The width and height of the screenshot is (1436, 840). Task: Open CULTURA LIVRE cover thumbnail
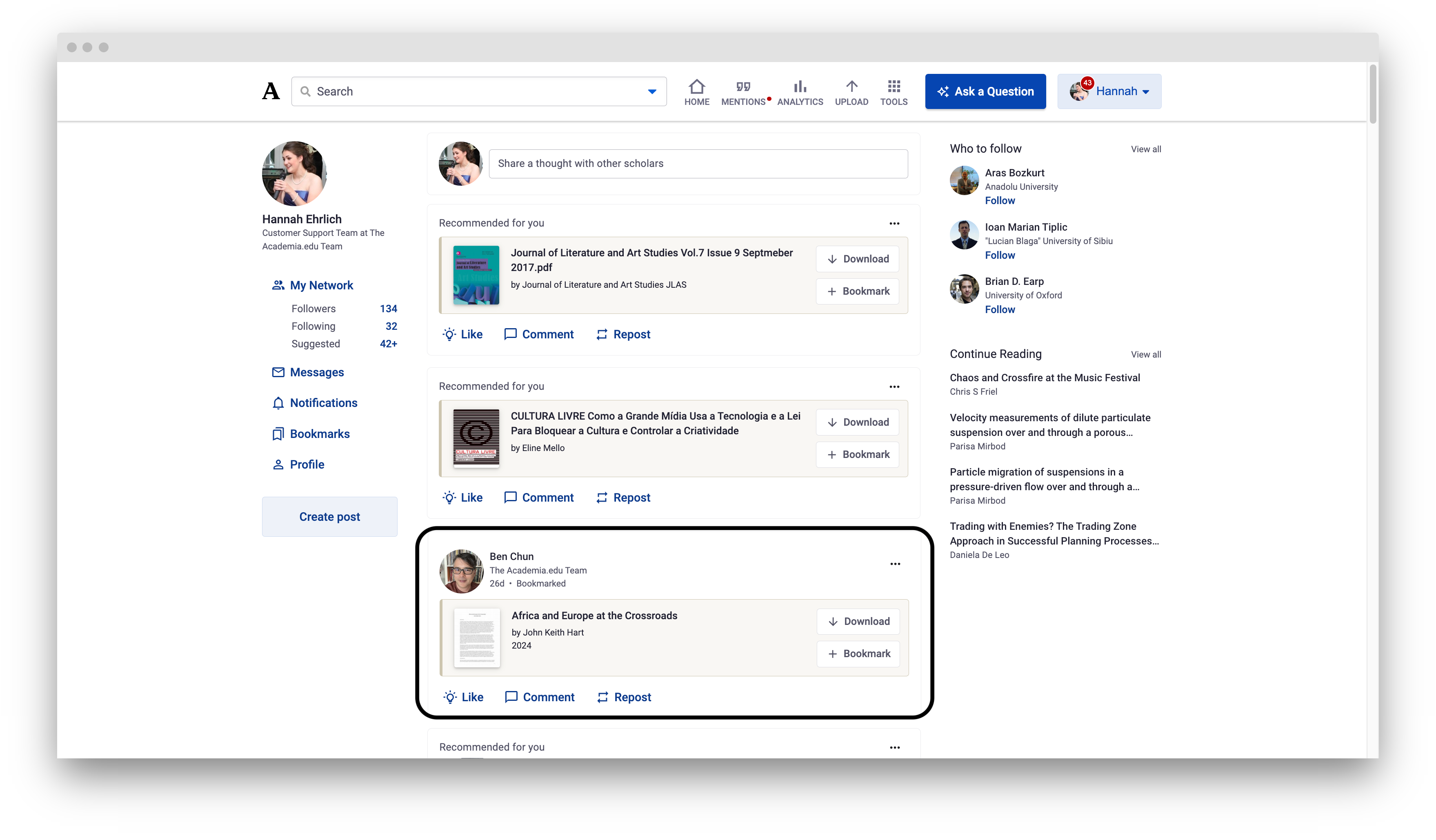point(476,438)
